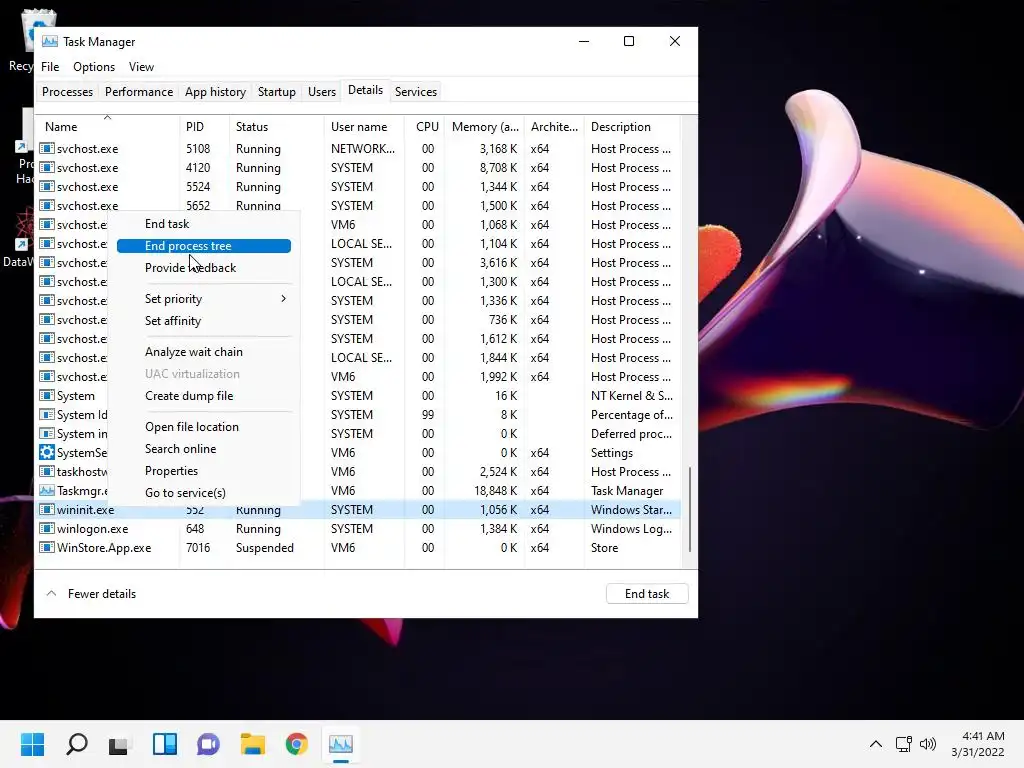The height and width of the screenshot is (768, 1024).
Task: Select the WinStore.App.exe row
Action: point(359,547)
